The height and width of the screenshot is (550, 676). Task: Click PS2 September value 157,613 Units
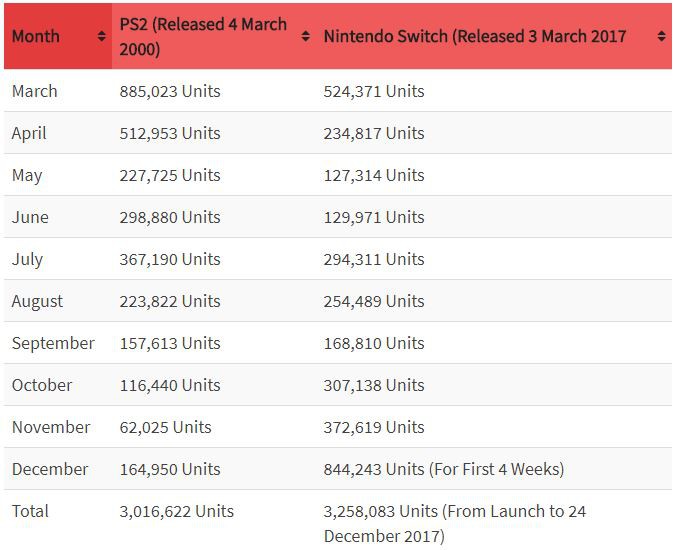point(170,343)
